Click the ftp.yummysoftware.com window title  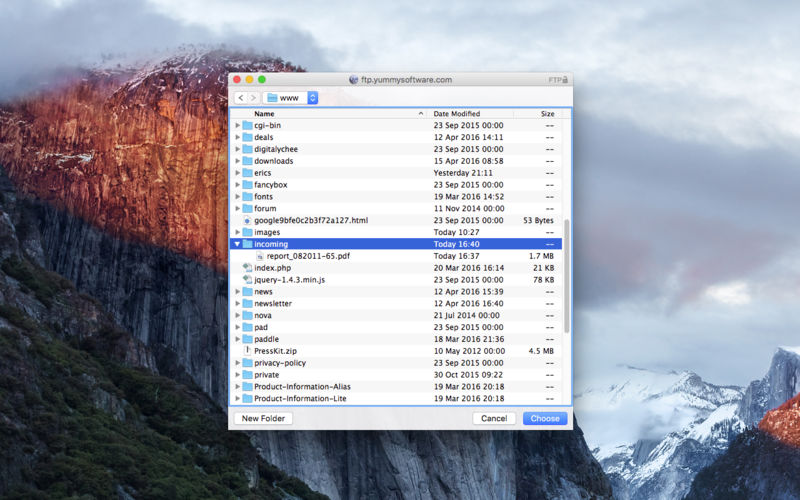coord(406,80)
